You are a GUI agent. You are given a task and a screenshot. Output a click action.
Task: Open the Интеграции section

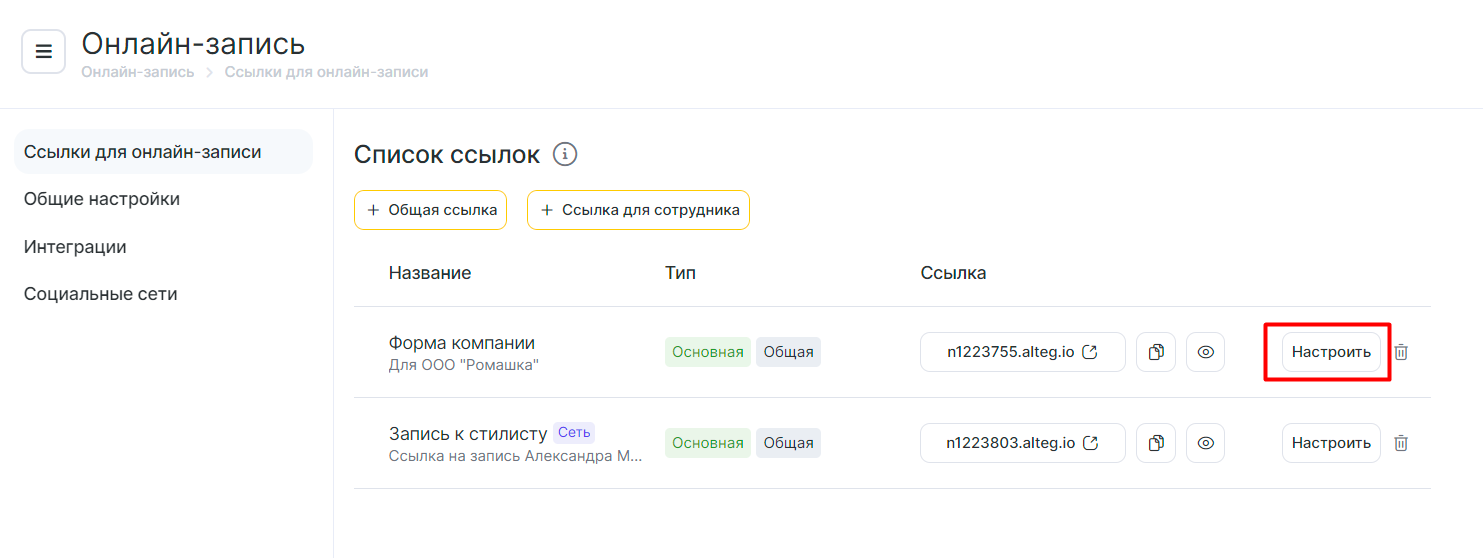[x=75, y=247]
